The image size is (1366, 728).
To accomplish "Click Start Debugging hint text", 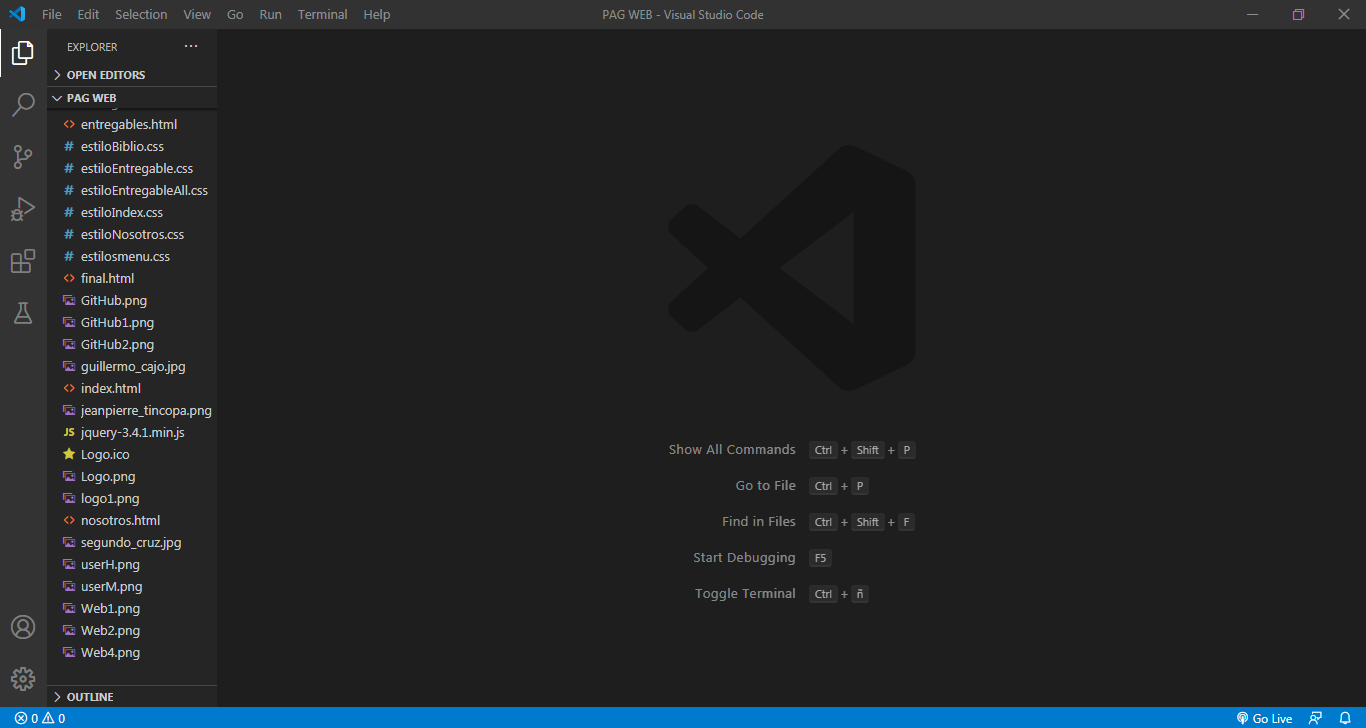I will click(744, 558).
